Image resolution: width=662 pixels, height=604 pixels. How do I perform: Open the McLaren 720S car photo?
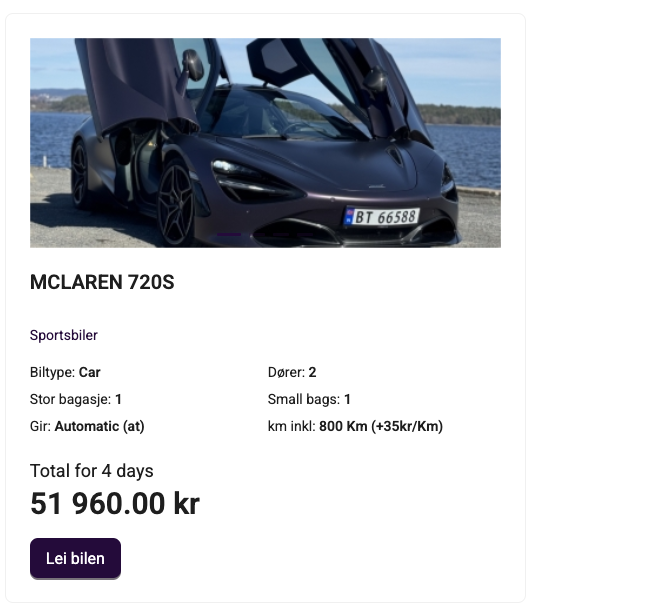coord(265,143)
